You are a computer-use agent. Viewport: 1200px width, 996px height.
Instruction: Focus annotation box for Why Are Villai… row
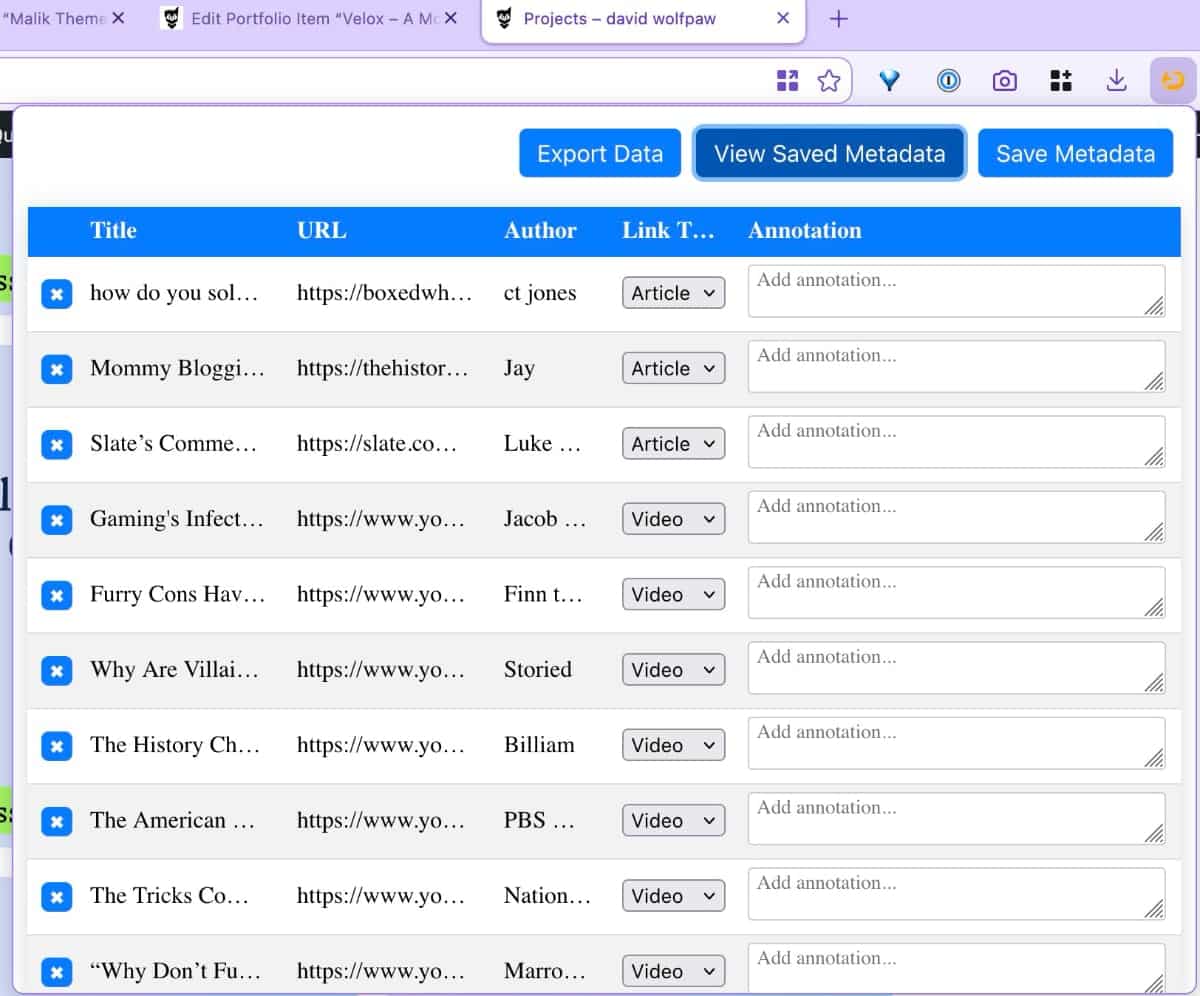[956, 668]
